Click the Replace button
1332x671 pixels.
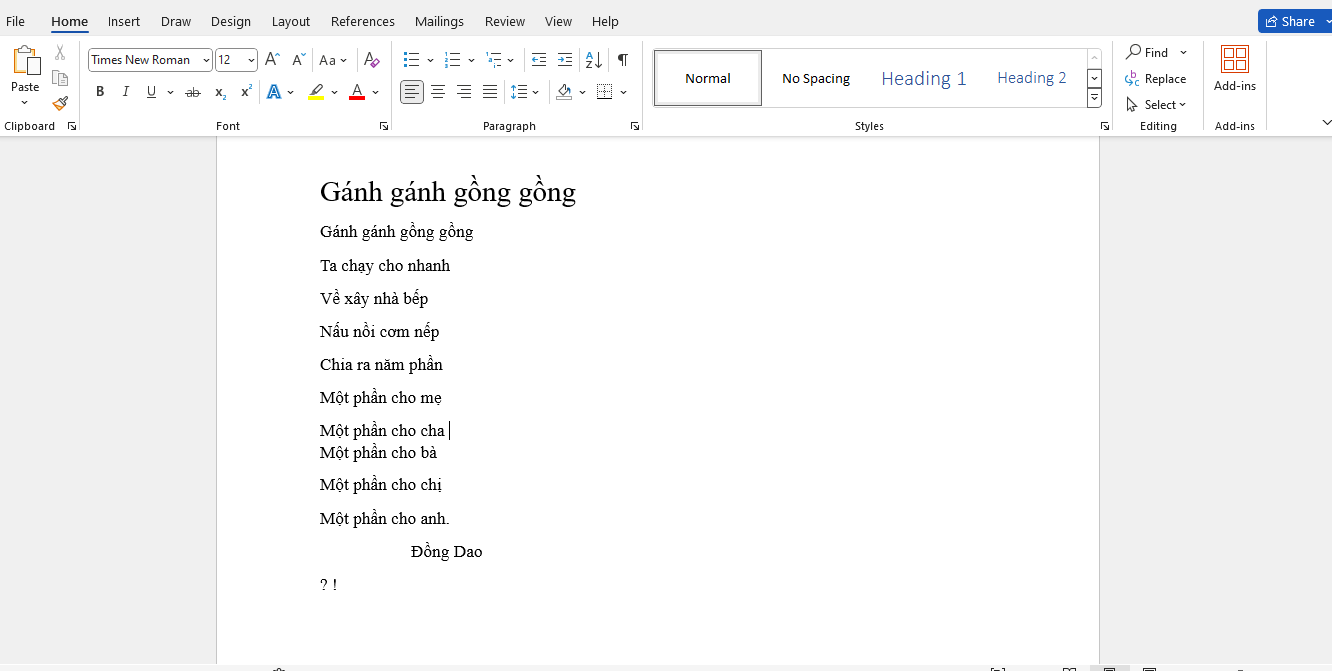pos(1156,79)
